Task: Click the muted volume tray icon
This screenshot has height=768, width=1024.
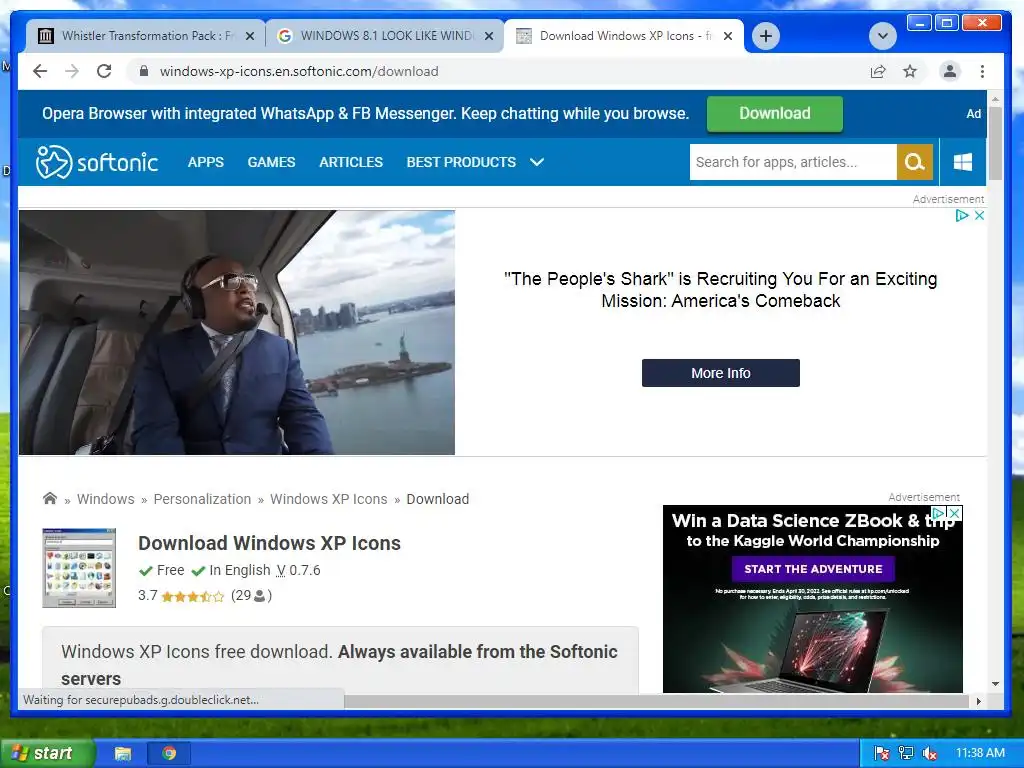Action: coord(930,754)
